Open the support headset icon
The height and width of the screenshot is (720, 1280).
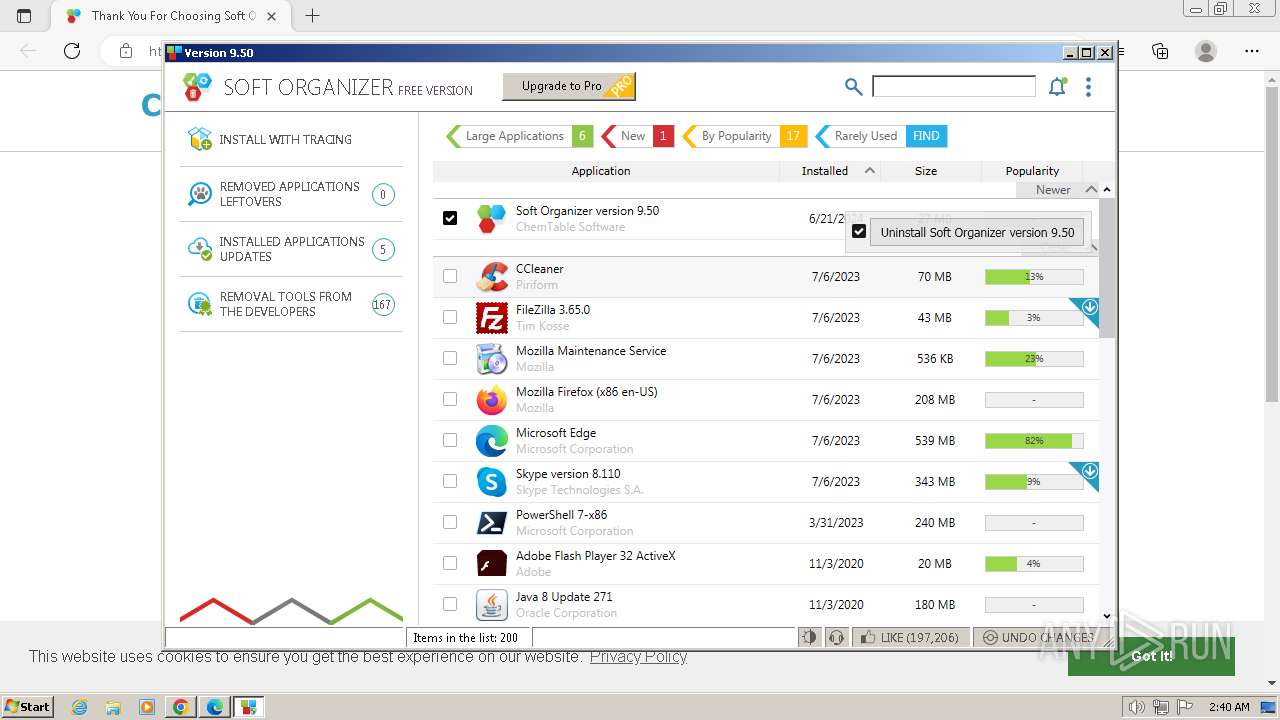[837, 637]
